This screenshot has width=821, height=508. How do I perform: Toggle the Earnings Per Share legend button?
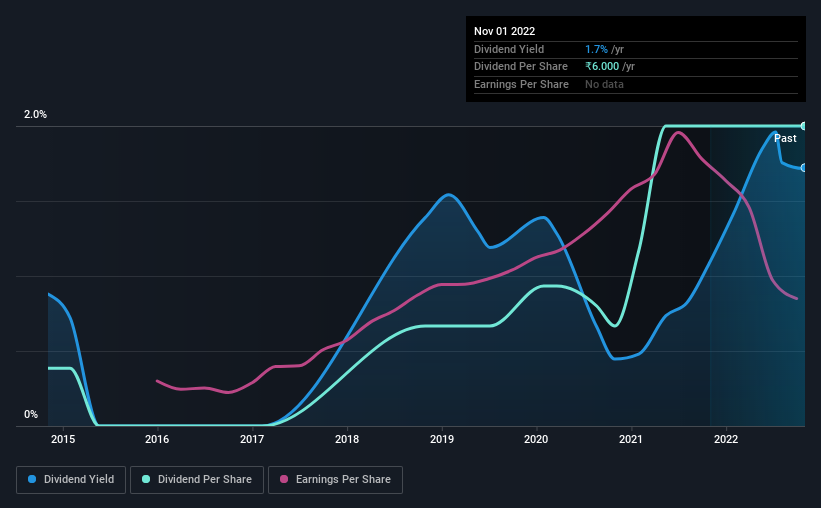tap(335, 480)
